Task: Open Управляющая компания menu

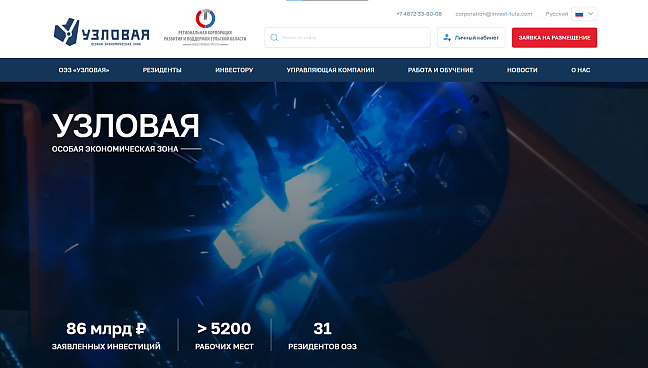Action: [x=330, y=70]
